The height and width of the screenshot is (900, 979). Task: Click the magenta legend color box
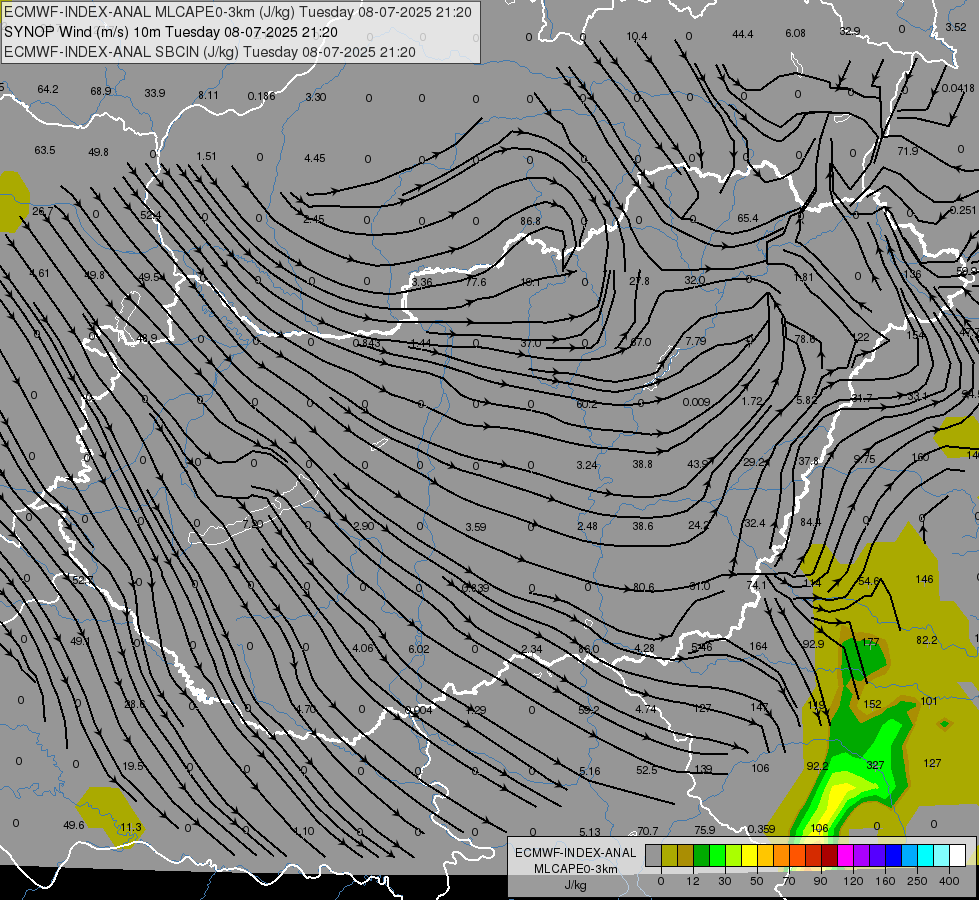pyautogui.click(x=846, y=855)
